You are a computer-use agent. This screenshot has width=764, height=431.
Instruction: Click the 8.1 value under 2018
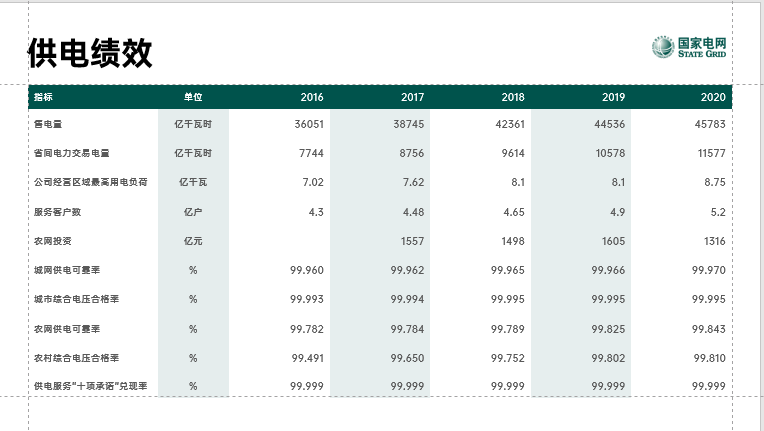click(x=518, y=182)
